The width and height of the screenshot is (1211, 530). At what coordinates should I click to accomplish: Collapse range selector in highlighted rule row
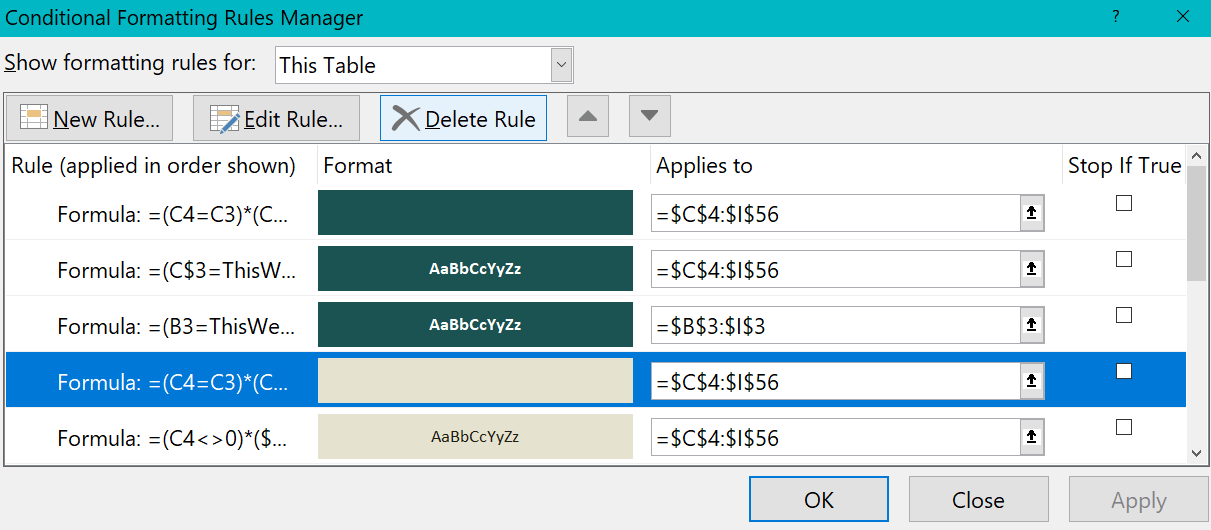pyautogui.click(x=1031, y=381)
